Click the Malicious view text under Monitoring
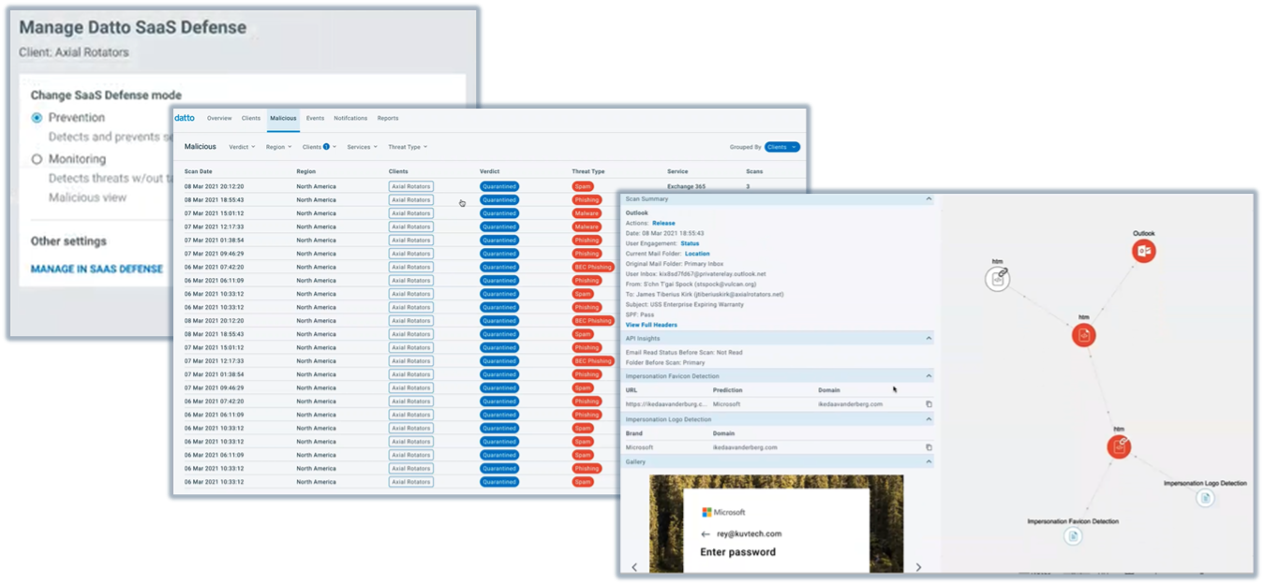This screenshot has height=587, width=1266. (88, 198)
